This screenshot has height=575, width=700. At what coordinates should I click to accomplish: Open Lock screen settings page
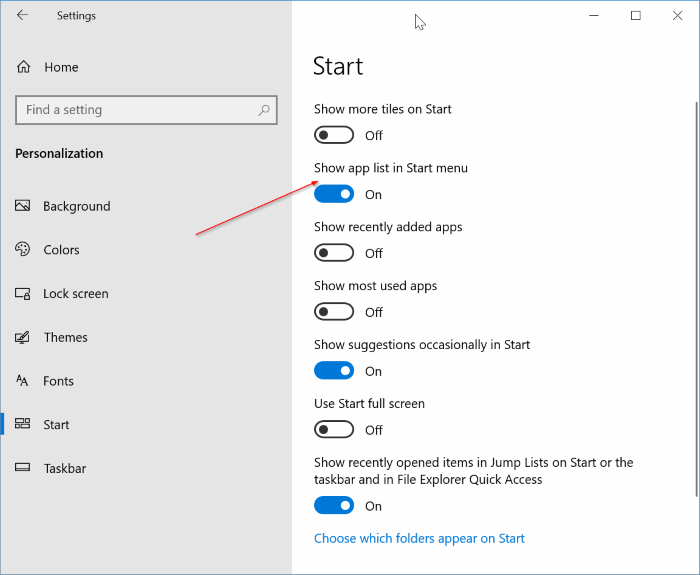click(76, 294)
